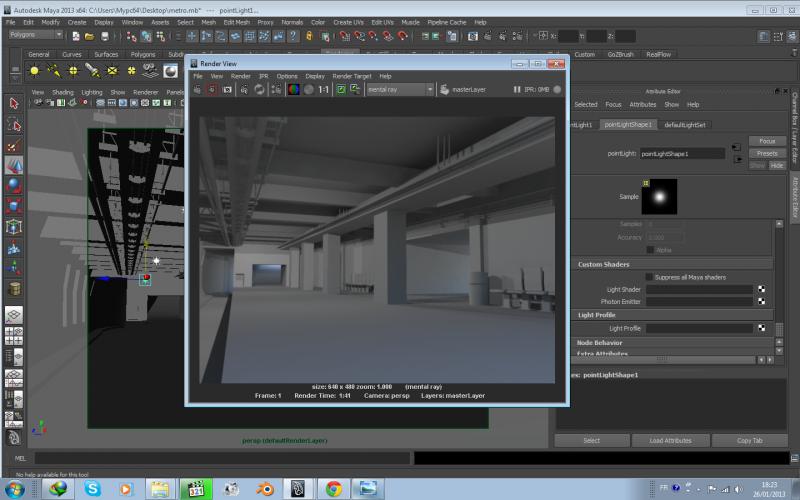Click redo previous render icon in Render View
Viewport: 800px width, 500px height.
point(197,90)
